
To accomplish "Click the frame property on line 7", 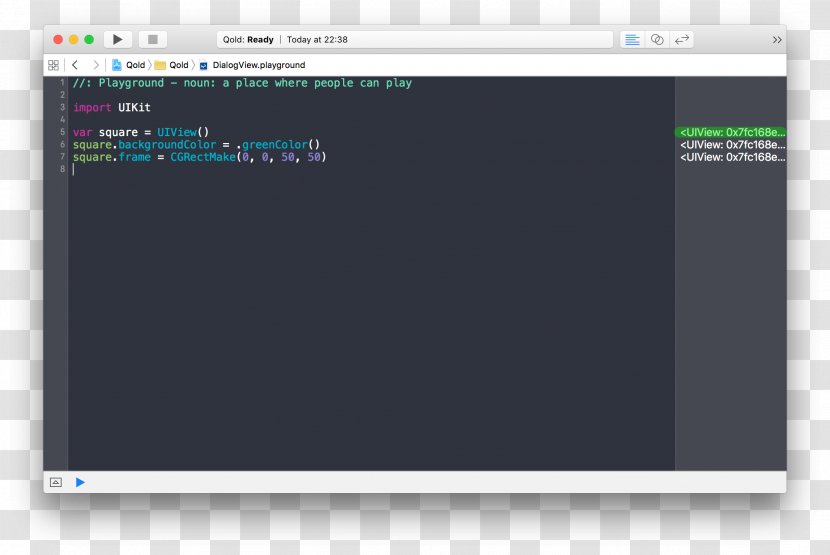I will tap(134, 157).
